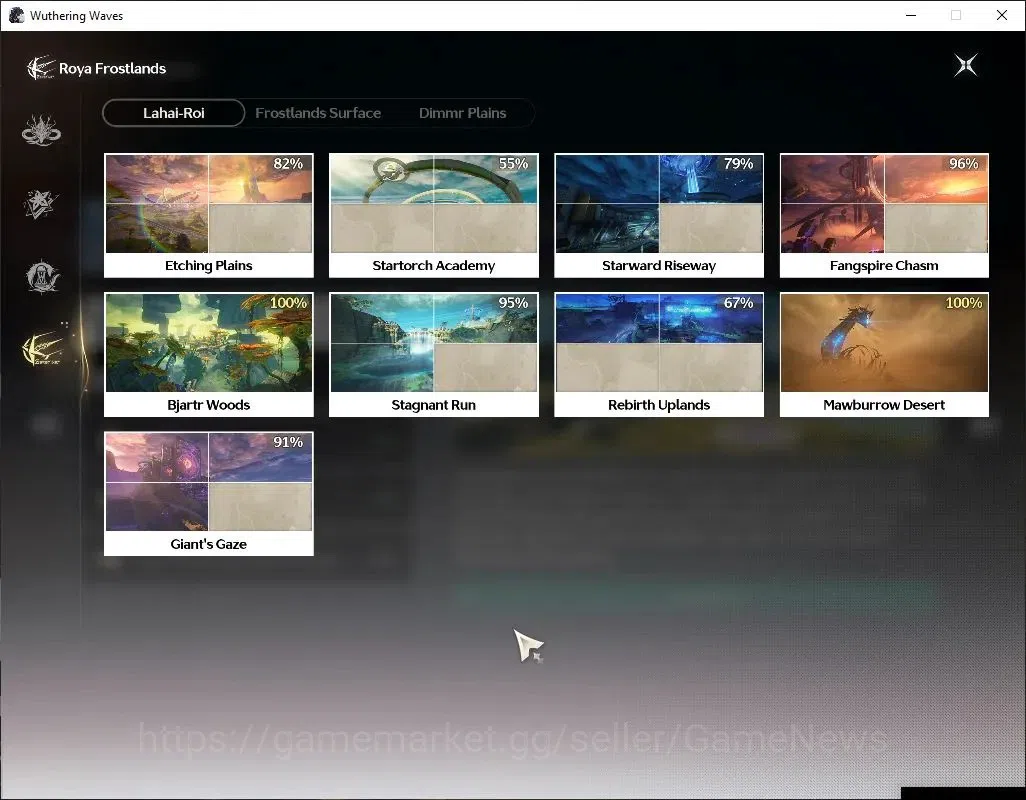This screenshot has height=800, width=1026.
Task: Switch to the Dimmr Plains tab
Action: pos(462,113)
